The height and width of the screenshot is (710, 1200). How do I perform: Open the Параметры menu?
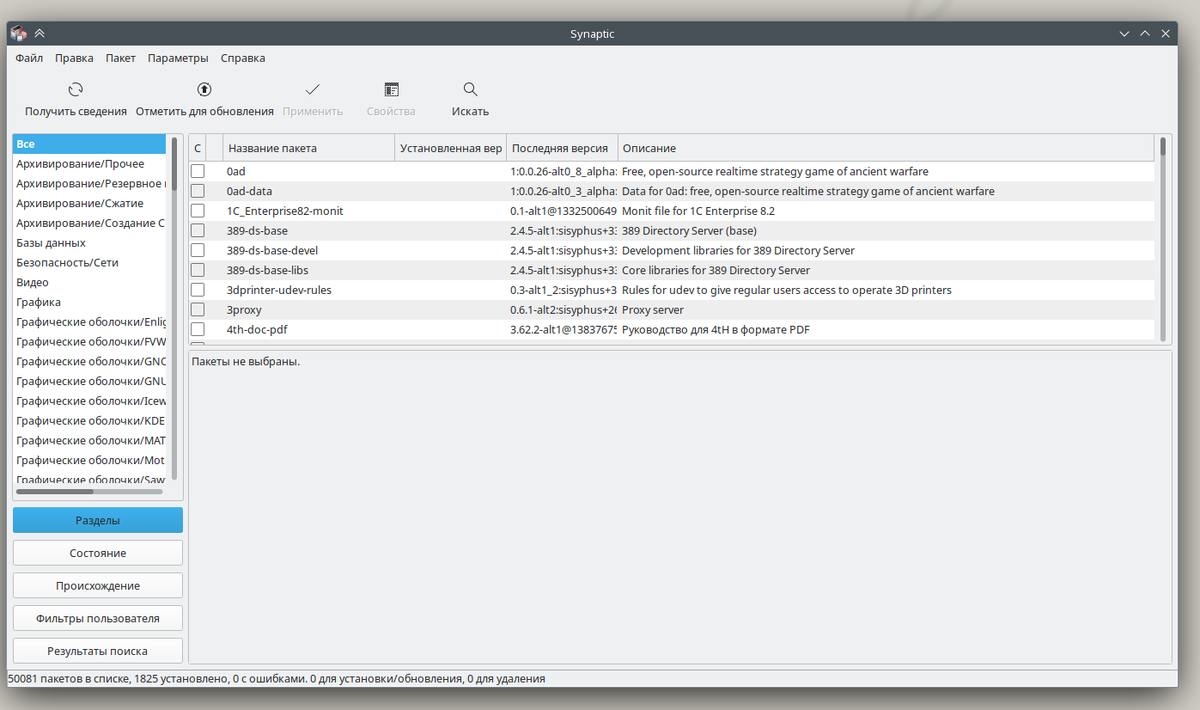(177, 58)
